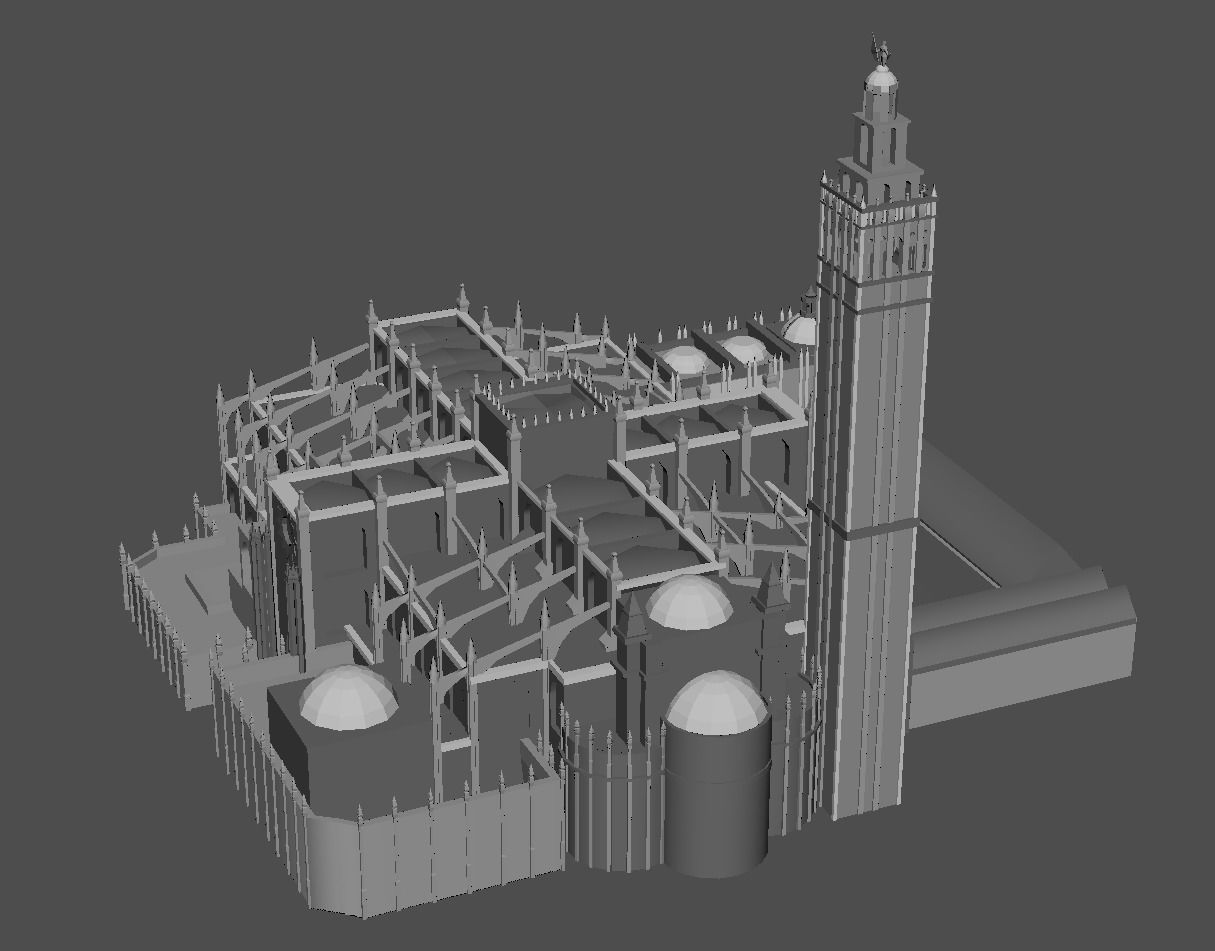The image size is (1215, 951).
Task: Select the long gabled wing beside the tower
Action: (1020, 645)
